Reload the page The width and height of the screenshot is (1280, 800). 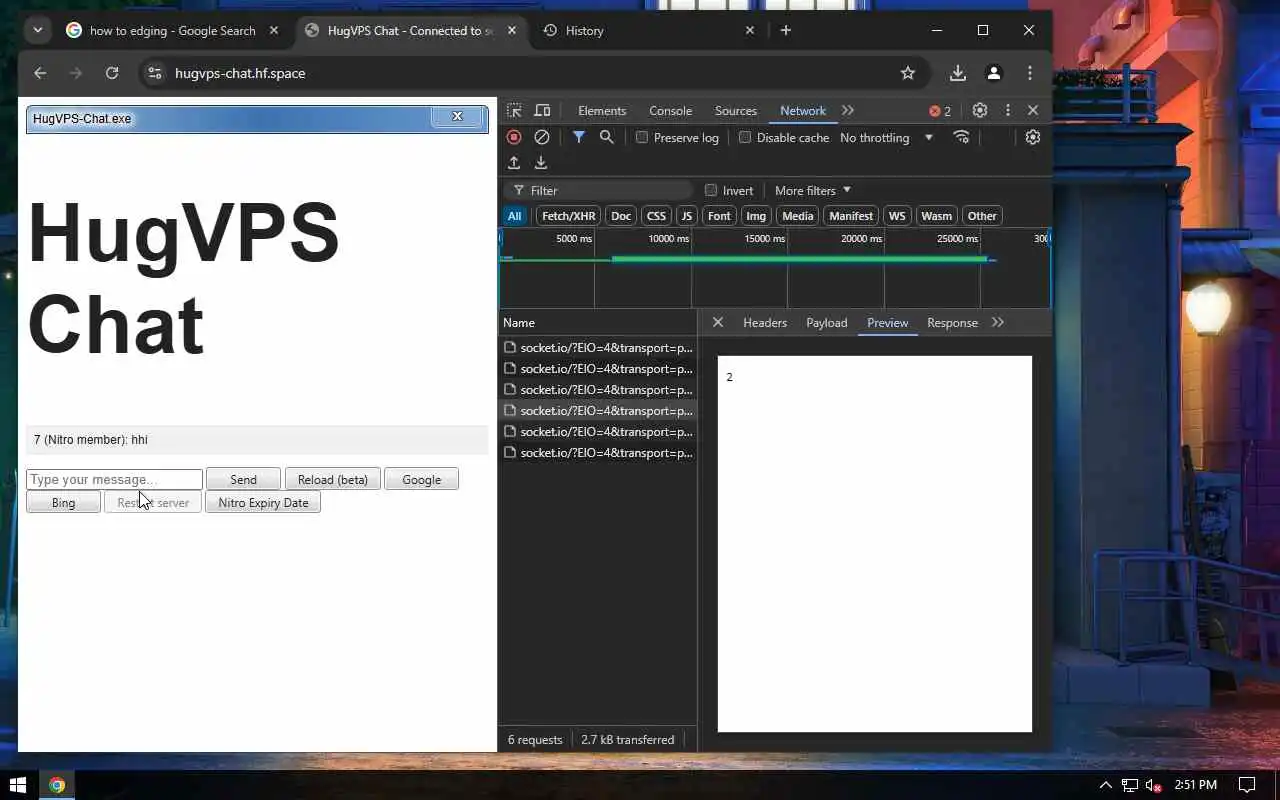112,73
